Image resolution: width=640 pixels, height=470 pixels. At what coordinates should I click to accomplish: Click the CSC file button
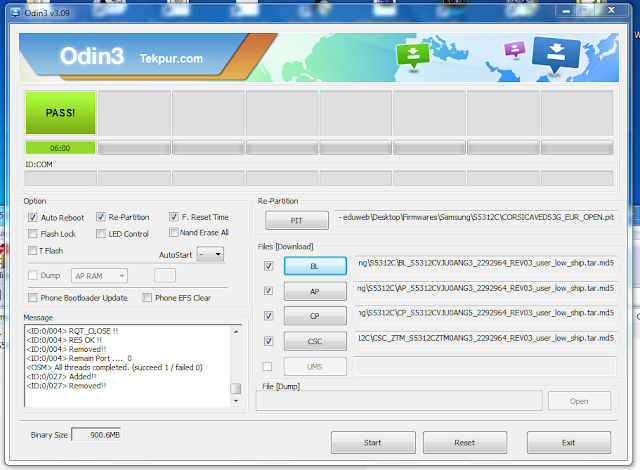(315, 341)
